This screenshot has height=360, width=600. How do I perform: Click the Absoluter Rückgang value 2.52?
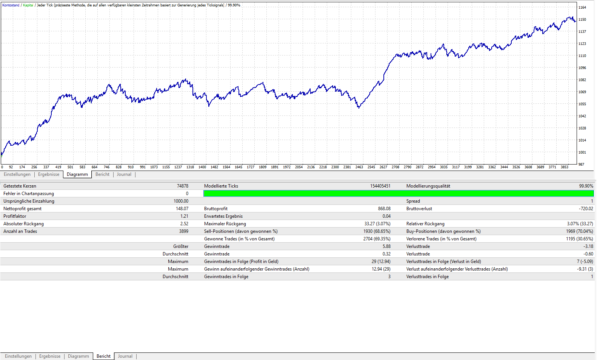tap(184, 224)
